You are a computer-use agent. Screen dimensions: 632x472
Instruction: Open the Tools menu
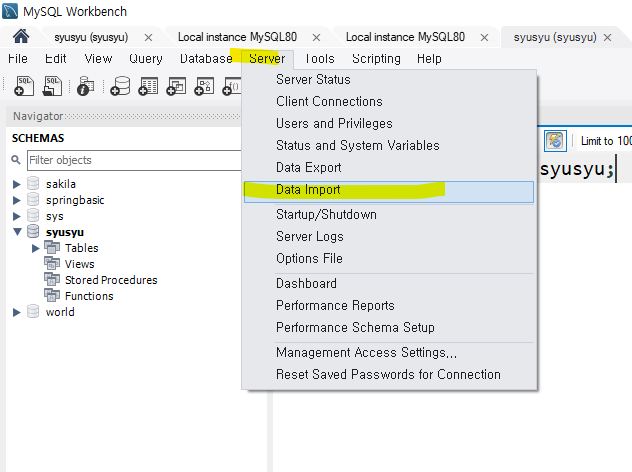pyautogui.click(x=320, y=59)
